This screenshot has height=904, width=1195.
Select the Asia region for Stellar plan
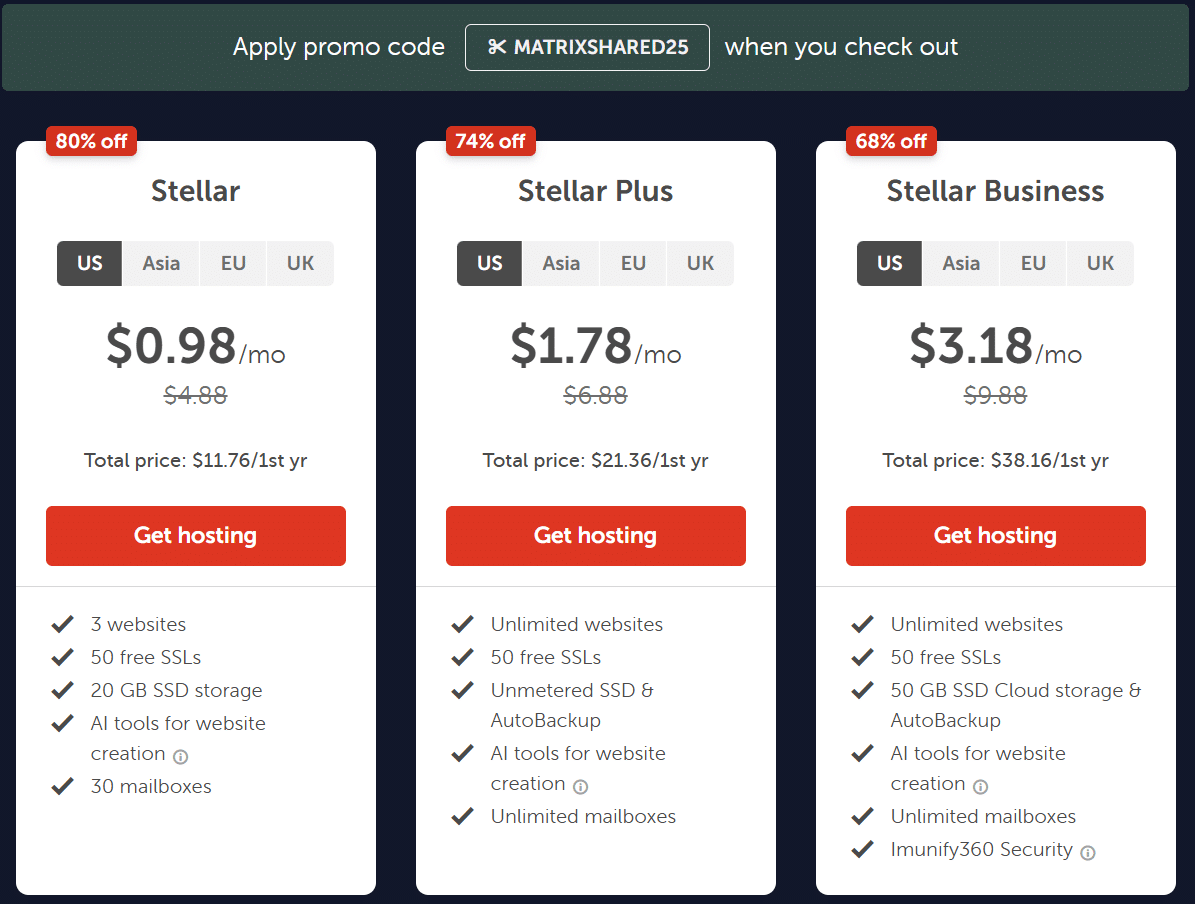tap(160, 263)
